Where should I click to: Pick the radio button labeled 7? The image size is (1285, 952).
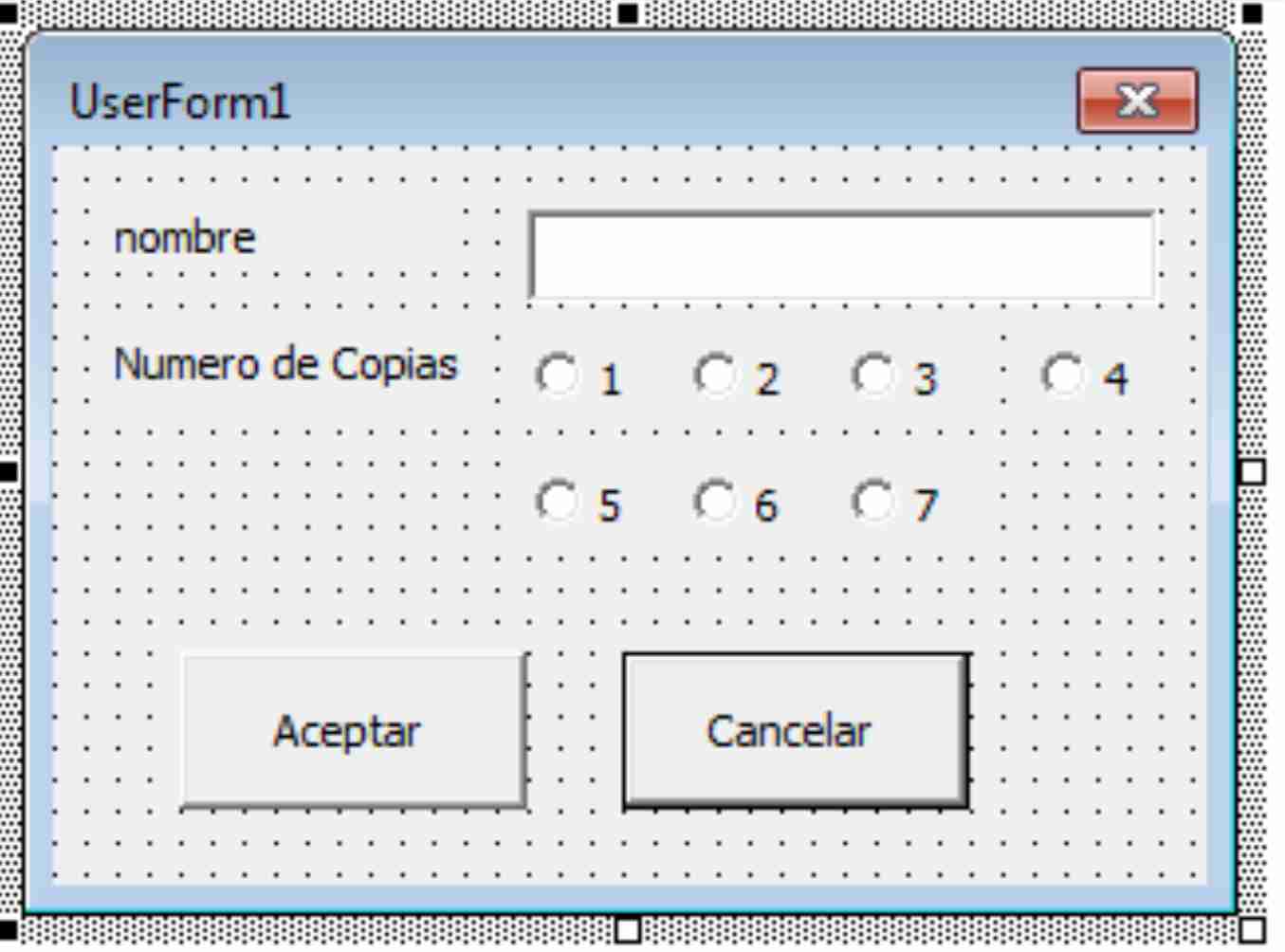click(x=873, y=501)
